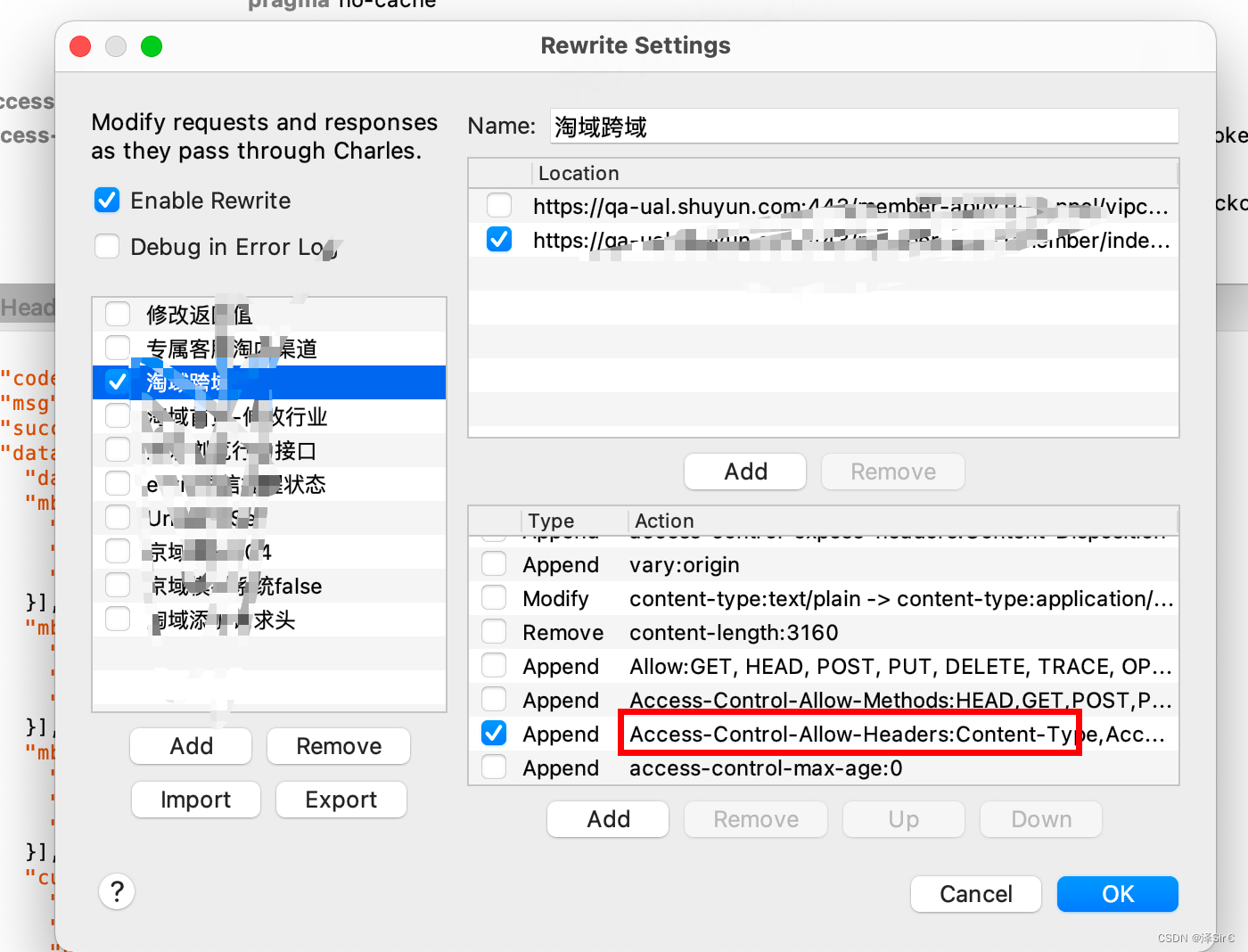Click Import to import rewrite rules
Viewport: 1248px width, 952px height.
[x=195, y=800]
